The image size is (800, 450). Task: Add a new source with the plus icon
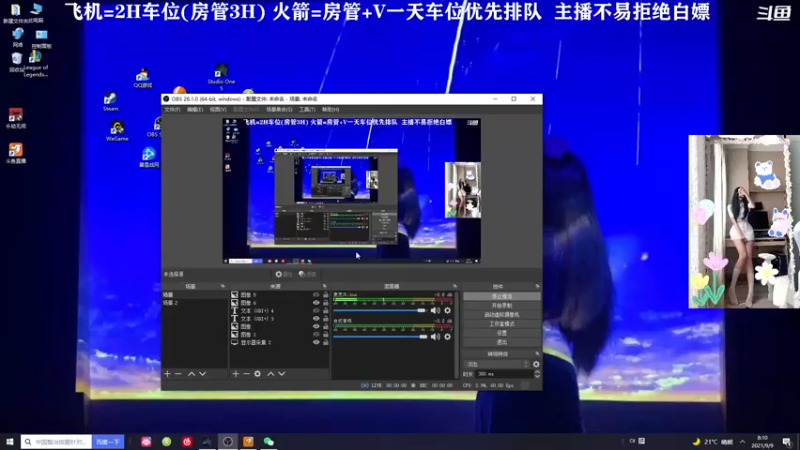(235, 374)
